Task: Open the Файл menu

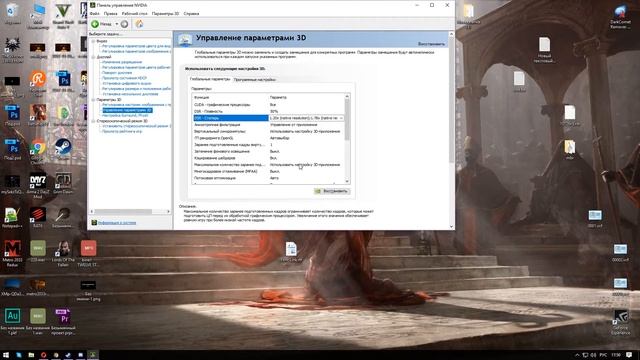Action: [95, 13]
